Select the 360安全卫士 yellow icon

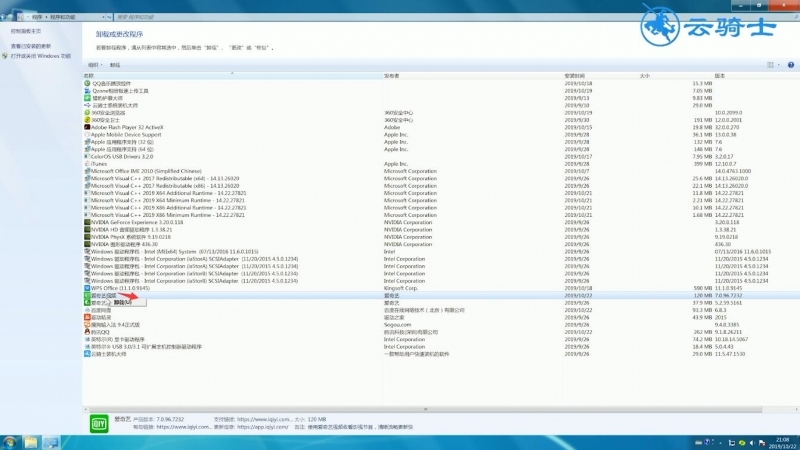point(87,120)
